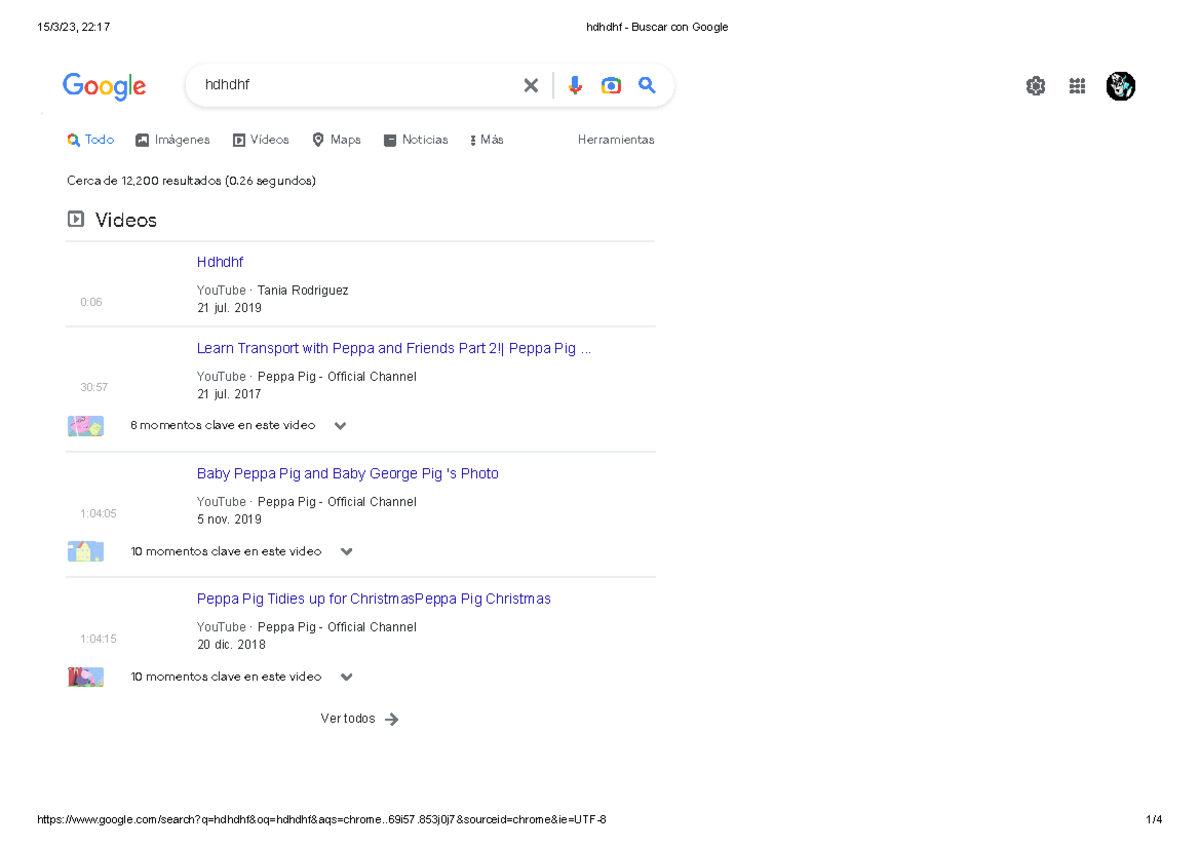Switch to the Imágenes filter
The image size is (1200, 848).
pos(172,140)
